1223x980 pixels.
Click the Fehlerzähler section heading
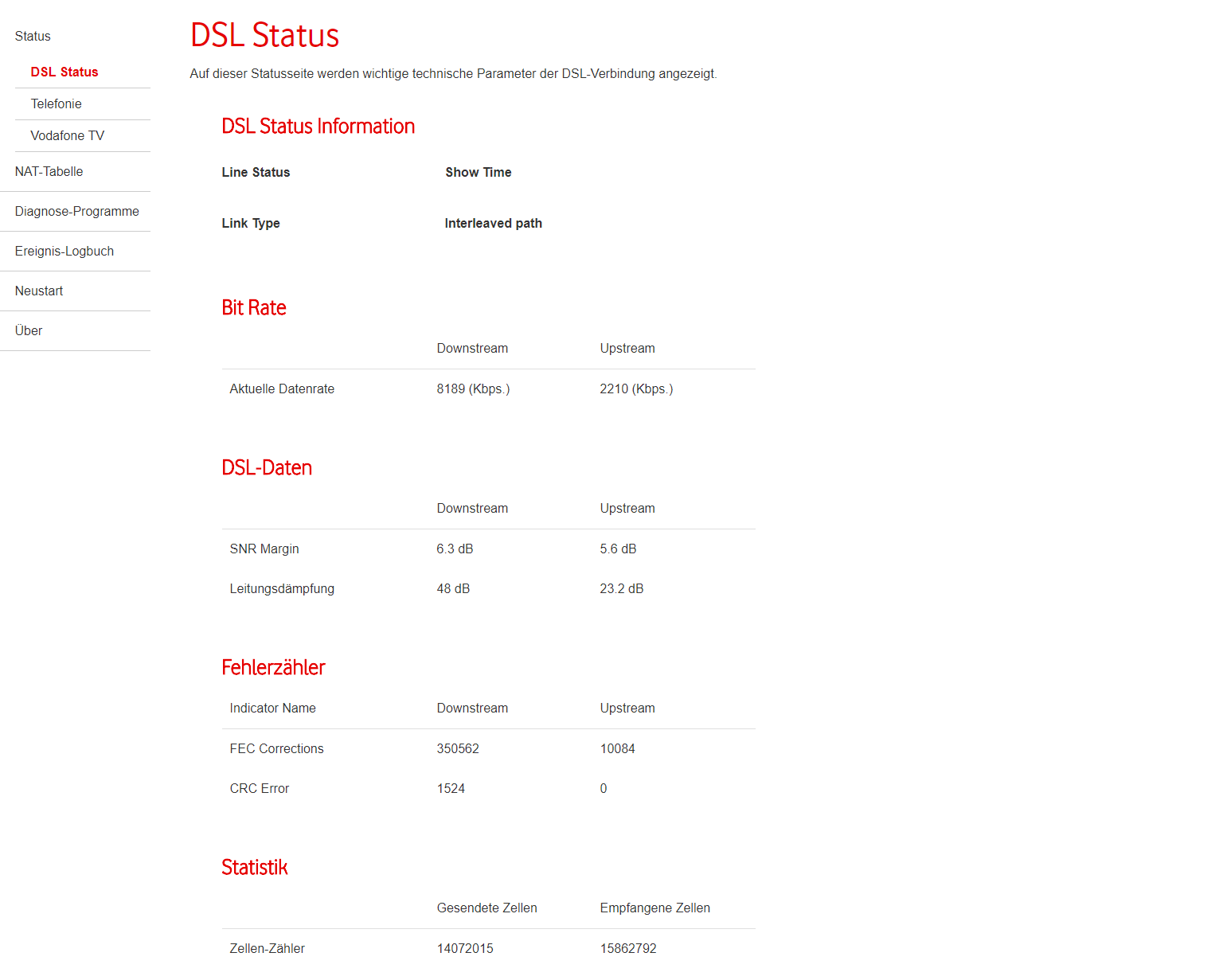pos(273,667)
